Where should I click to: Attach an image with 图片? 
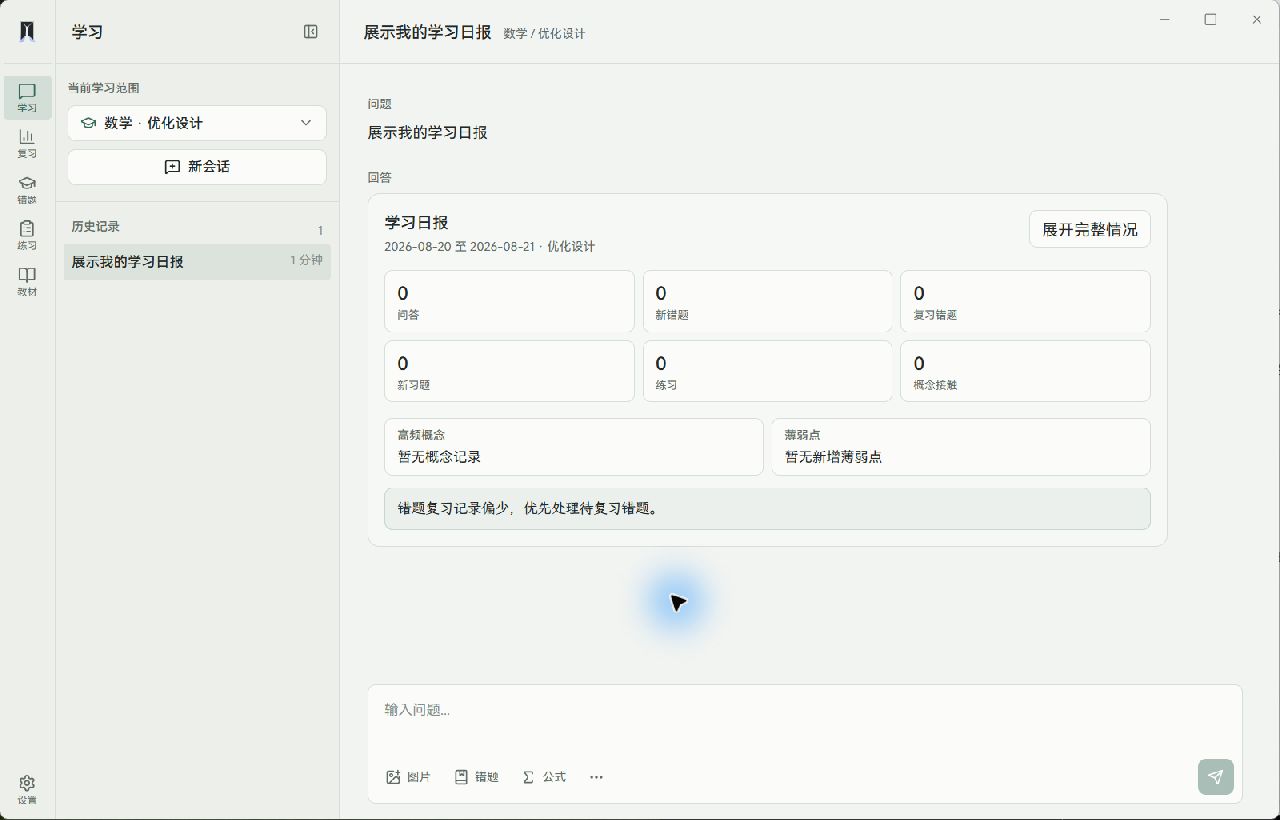(x=408, y=777)
